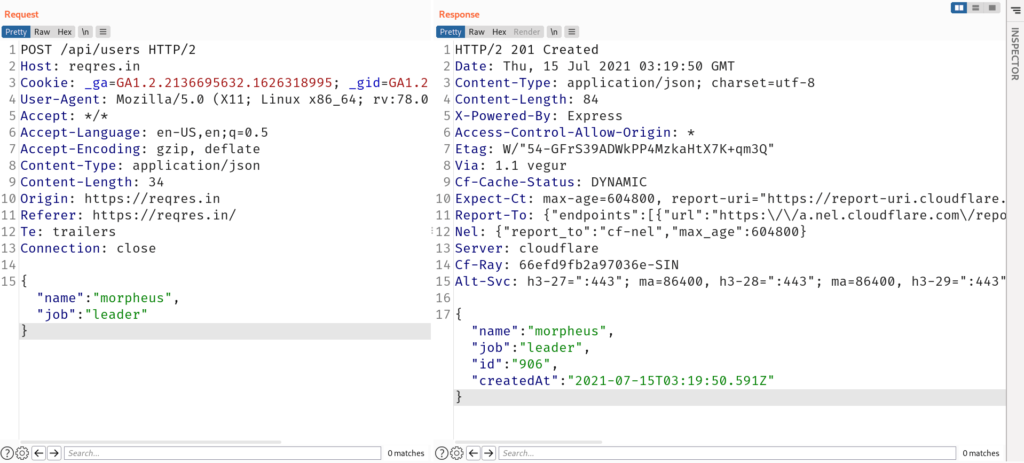The image size is (1024, 463).
Task: Click the Response panel title
Action: [459, 14]
